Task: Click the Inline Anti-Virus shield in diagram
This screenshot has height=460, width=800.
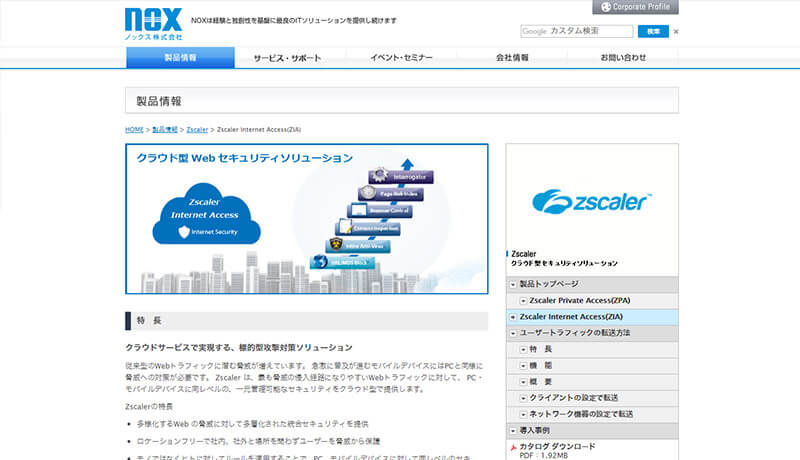Action: [336, 245]
